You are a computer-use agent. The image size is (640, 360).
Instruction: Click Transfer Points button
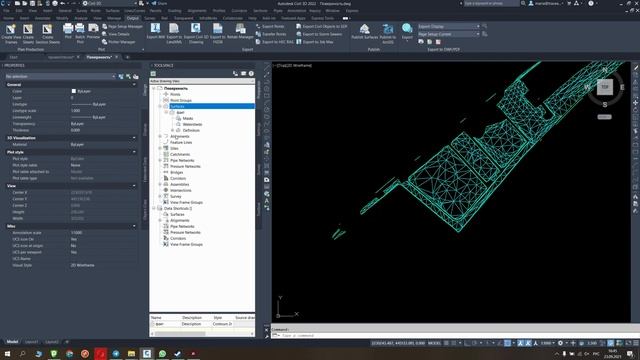(x=271, y=34)
